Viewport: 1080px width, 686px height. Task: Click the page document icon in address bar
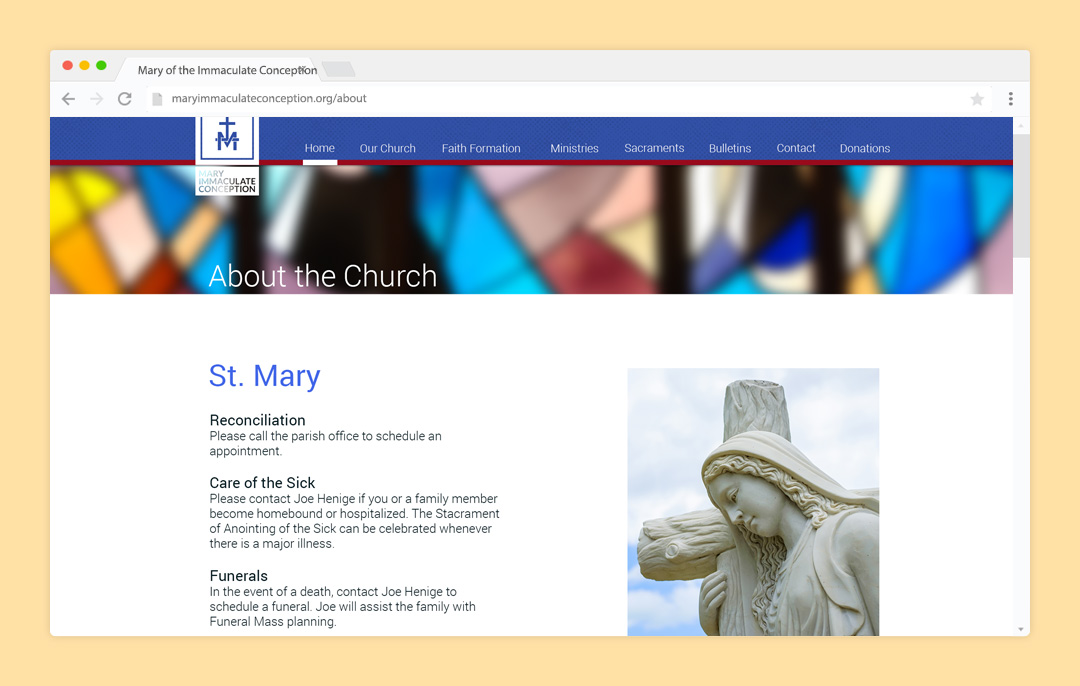[156, 99]
